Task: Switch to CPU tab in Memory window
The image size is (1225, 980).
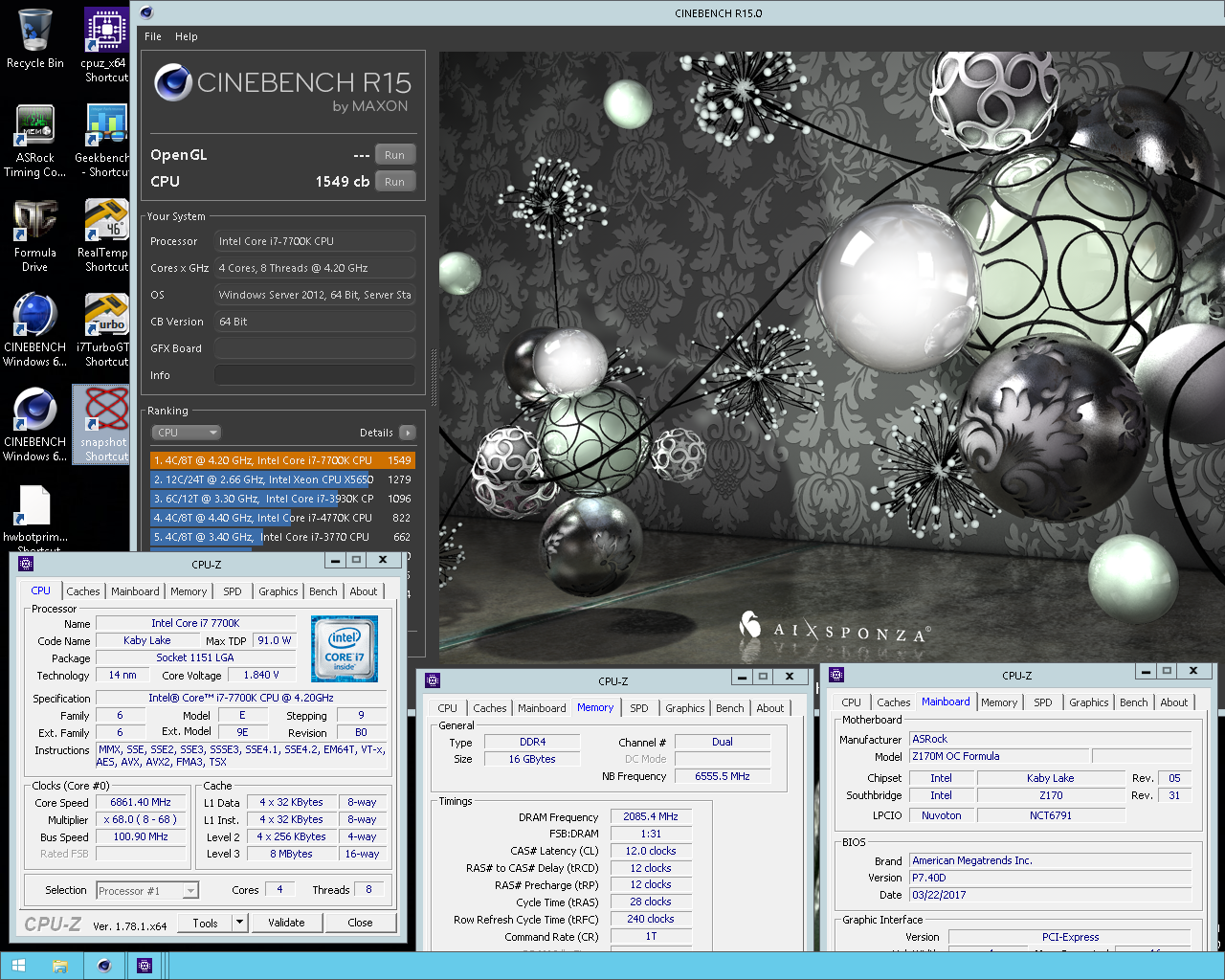Action: (x=448, y=708)
